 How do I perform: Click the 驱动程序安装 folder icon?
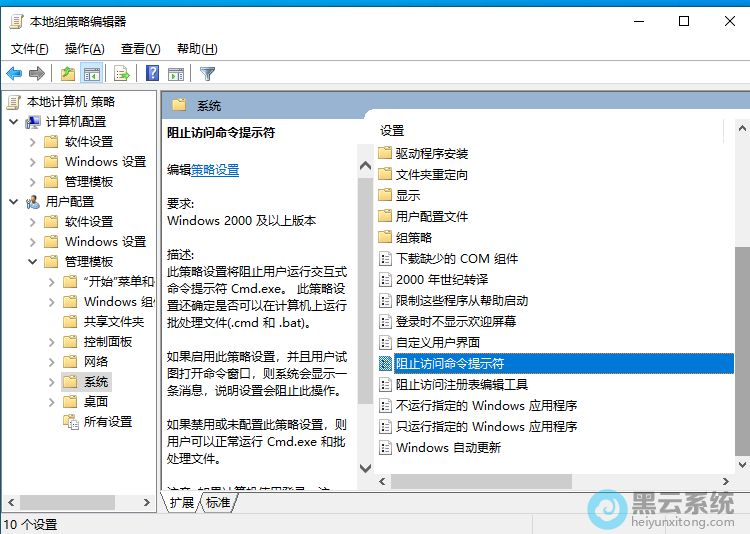pos(385,153)
